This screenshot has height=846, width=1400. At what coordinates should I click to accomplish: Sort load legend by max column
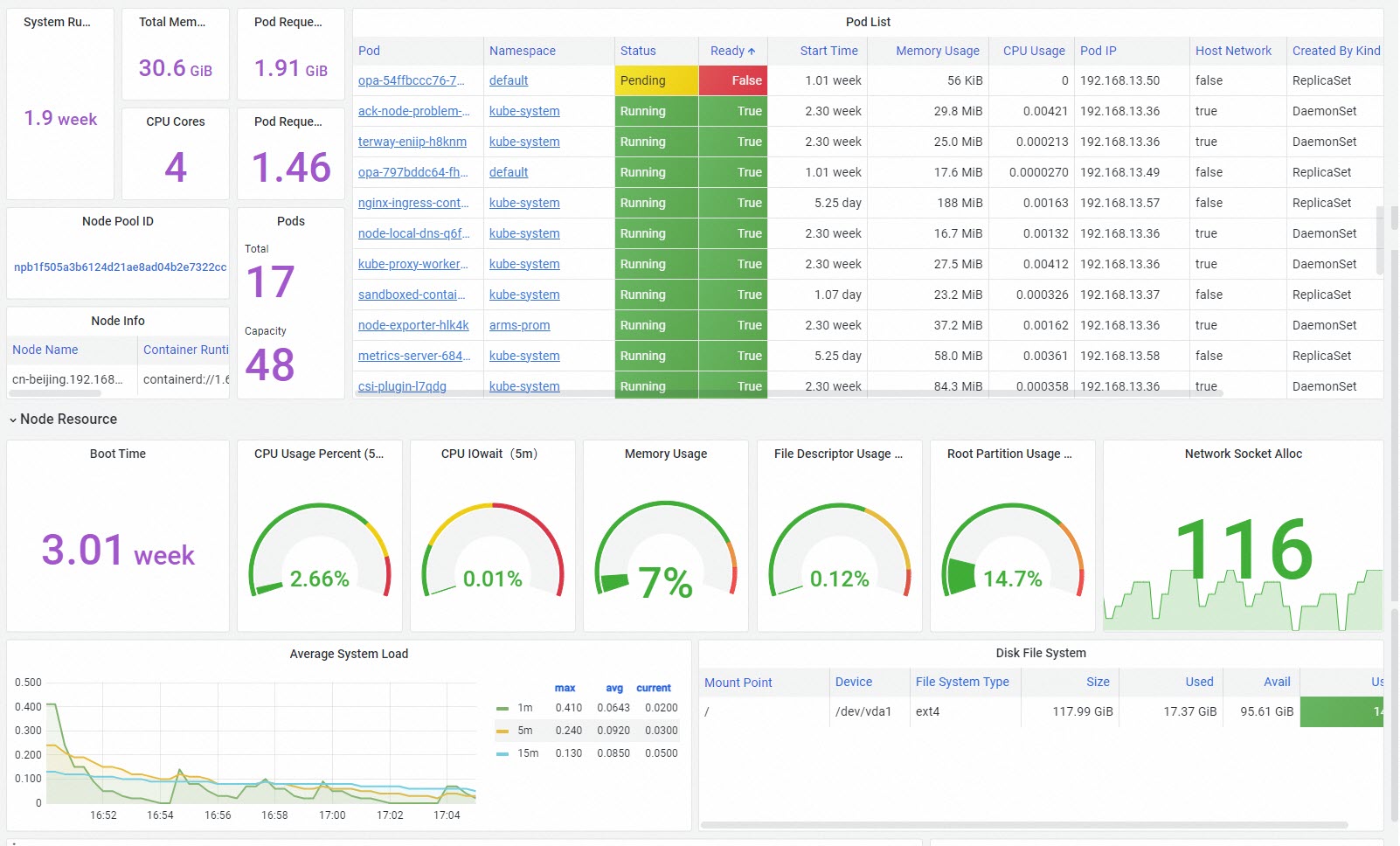[565, 688]
